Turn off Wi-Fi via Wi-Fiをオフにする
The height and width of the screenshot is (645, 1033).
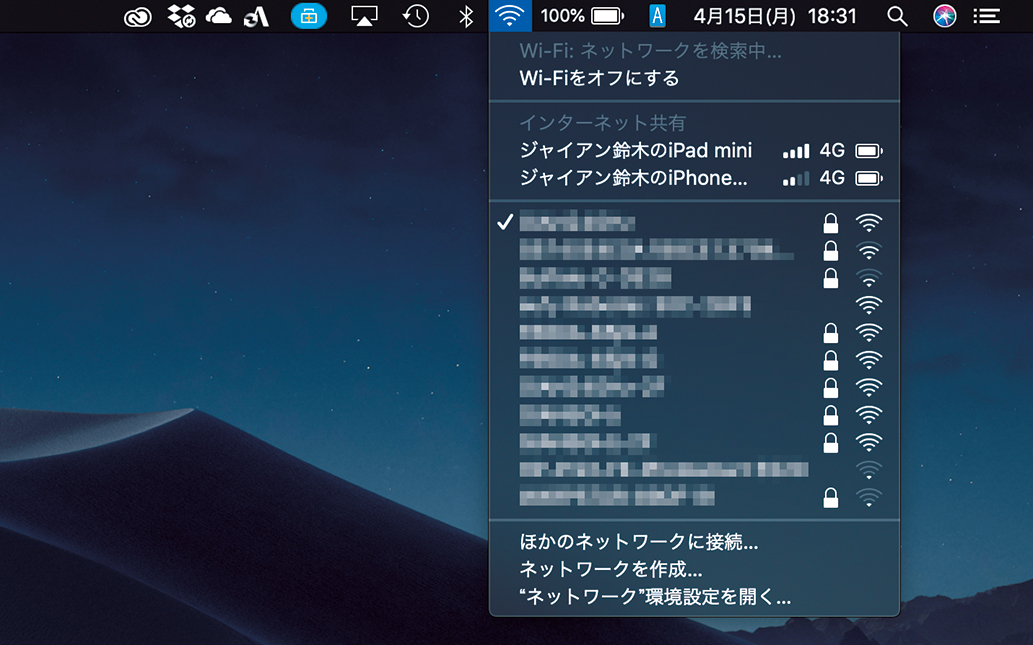pyautogui.click(x=599, y=78)
